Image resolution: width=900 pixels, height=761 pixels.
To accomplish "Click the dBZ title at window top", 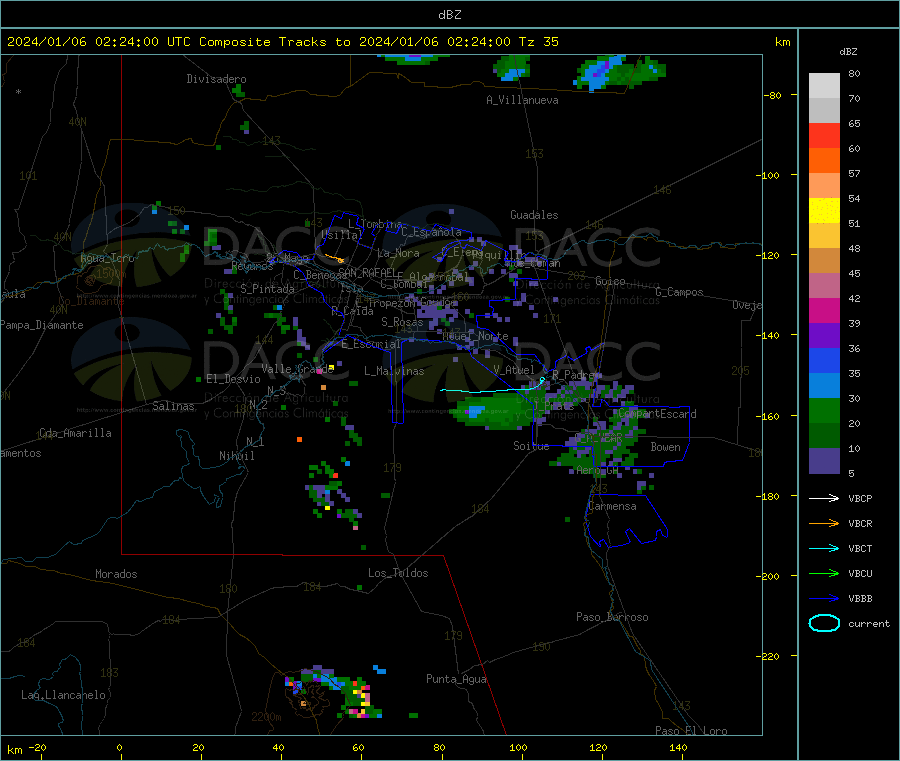I will (449, 15).
